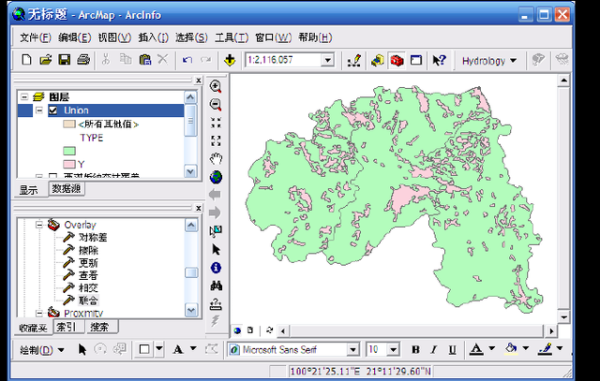The image size is (600, 381).
Task: Toggle bold text formatting
Action: (x=416, y=349)
